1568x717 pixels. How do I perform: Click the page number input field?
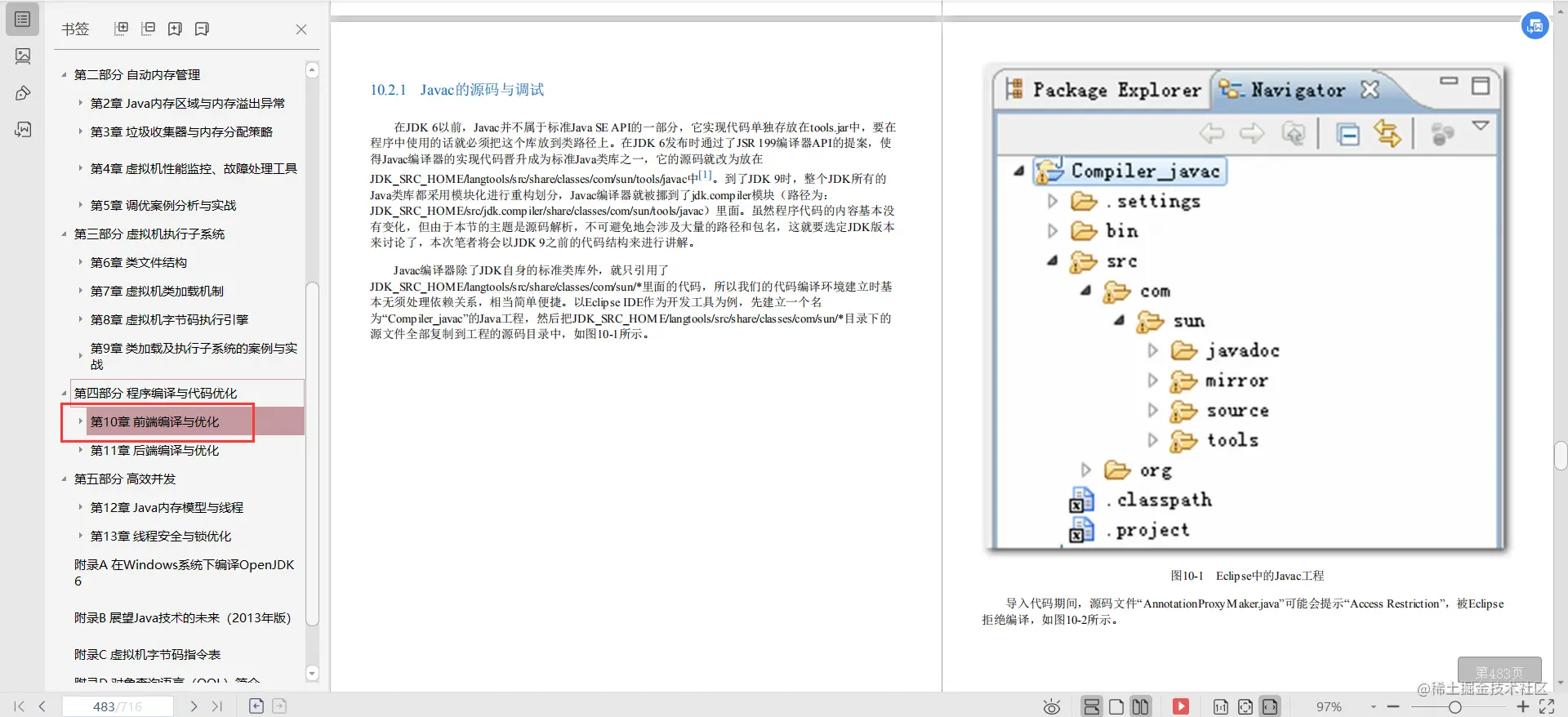(118, 706)
